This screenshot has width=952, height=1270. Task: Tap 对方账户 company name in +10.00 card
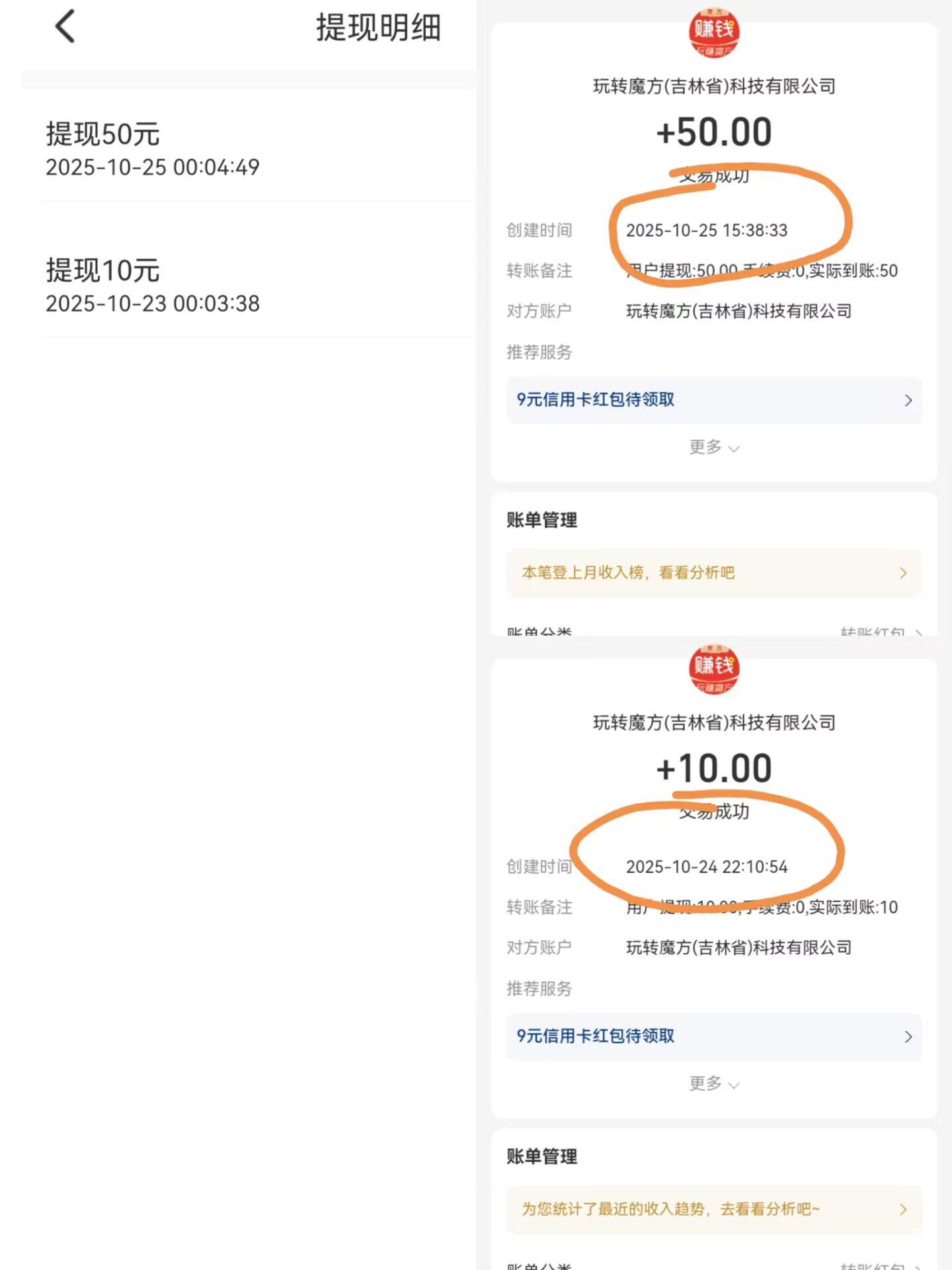tap(738, 947)
